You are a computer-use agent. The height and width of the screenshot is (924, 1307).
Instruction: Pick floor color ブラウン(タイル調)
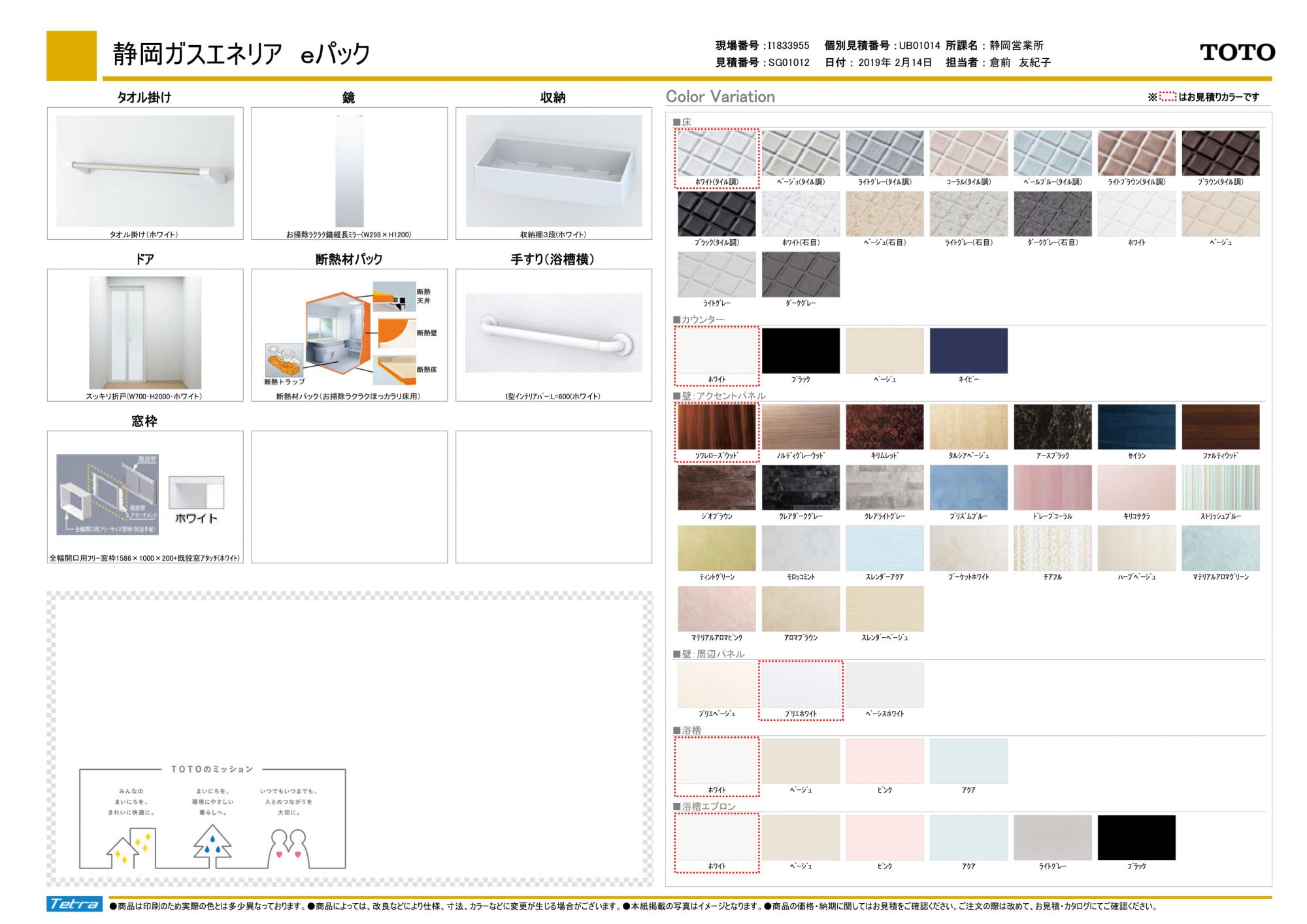pos(1221,153)
